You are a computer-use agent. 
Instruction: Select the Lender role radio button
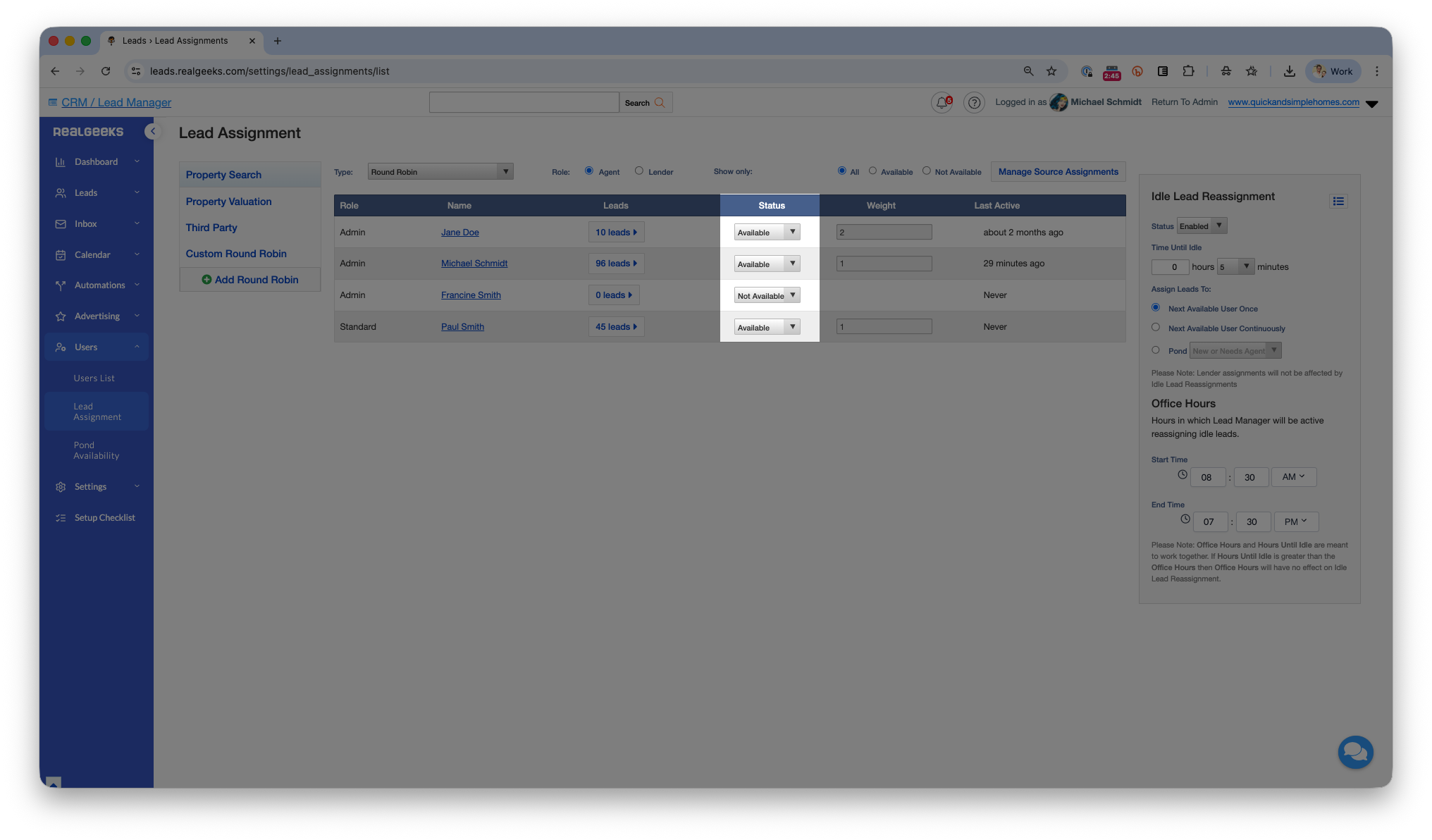[639, 171]
